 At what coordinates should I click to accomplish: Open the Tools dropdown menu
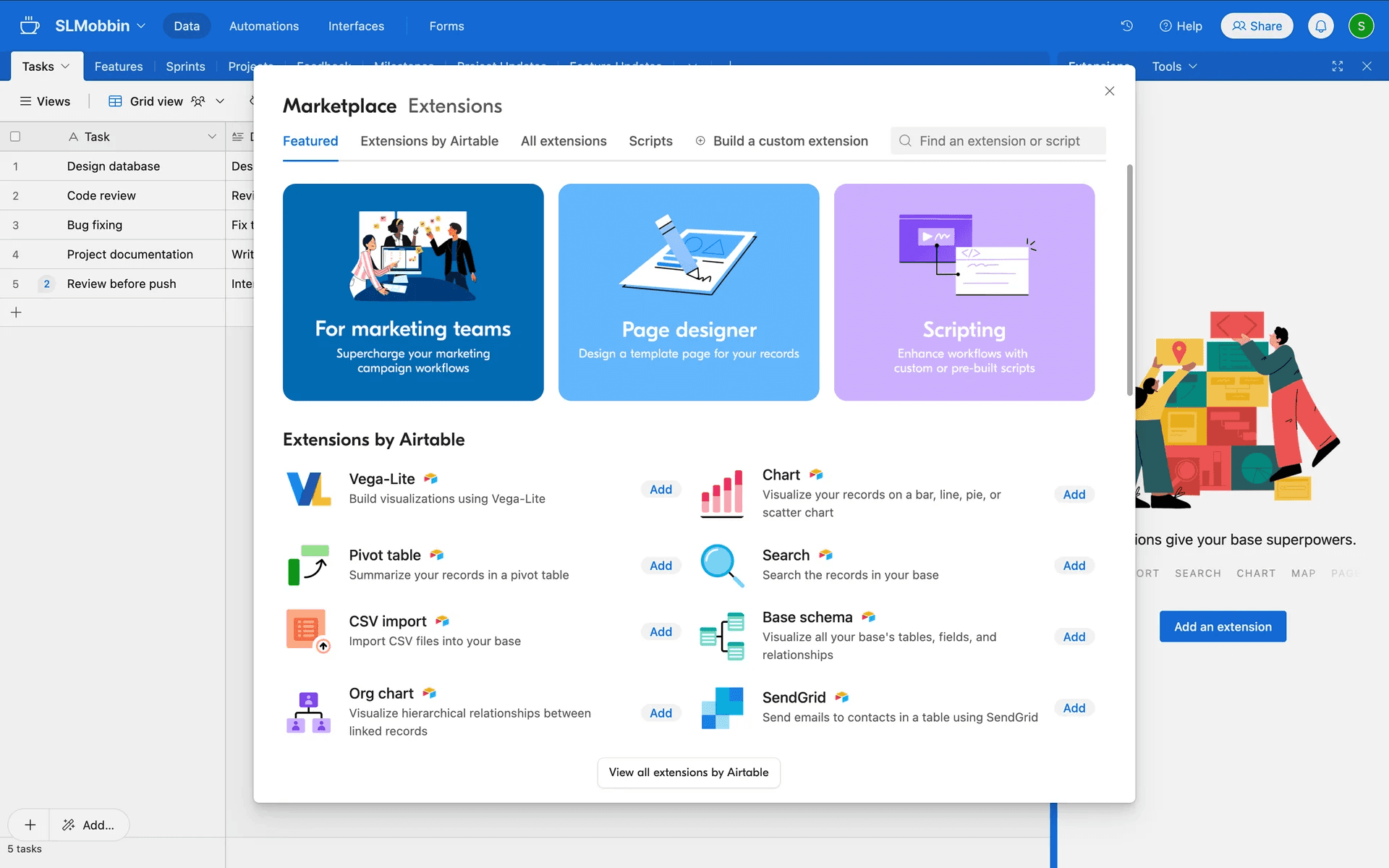(x=1174, y=67)
